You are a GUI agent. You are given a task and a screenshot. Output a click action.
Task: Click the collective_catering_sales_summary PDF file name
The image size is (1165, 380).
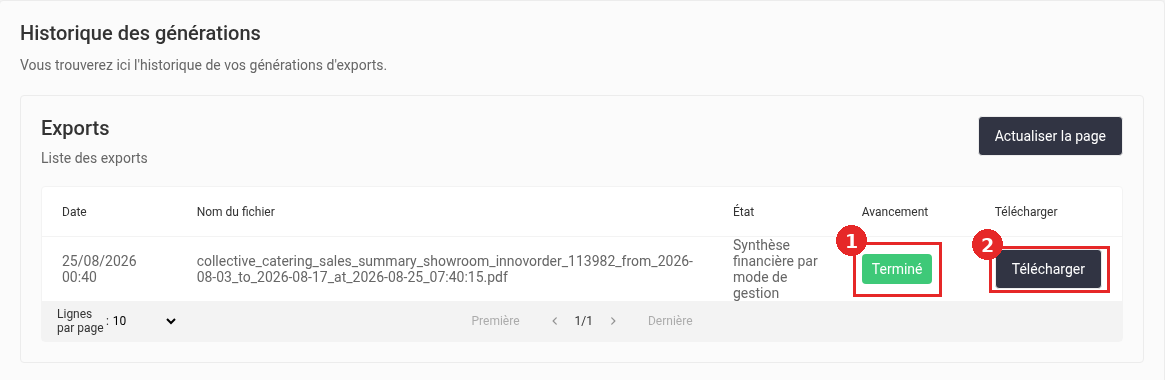(444, 269)
